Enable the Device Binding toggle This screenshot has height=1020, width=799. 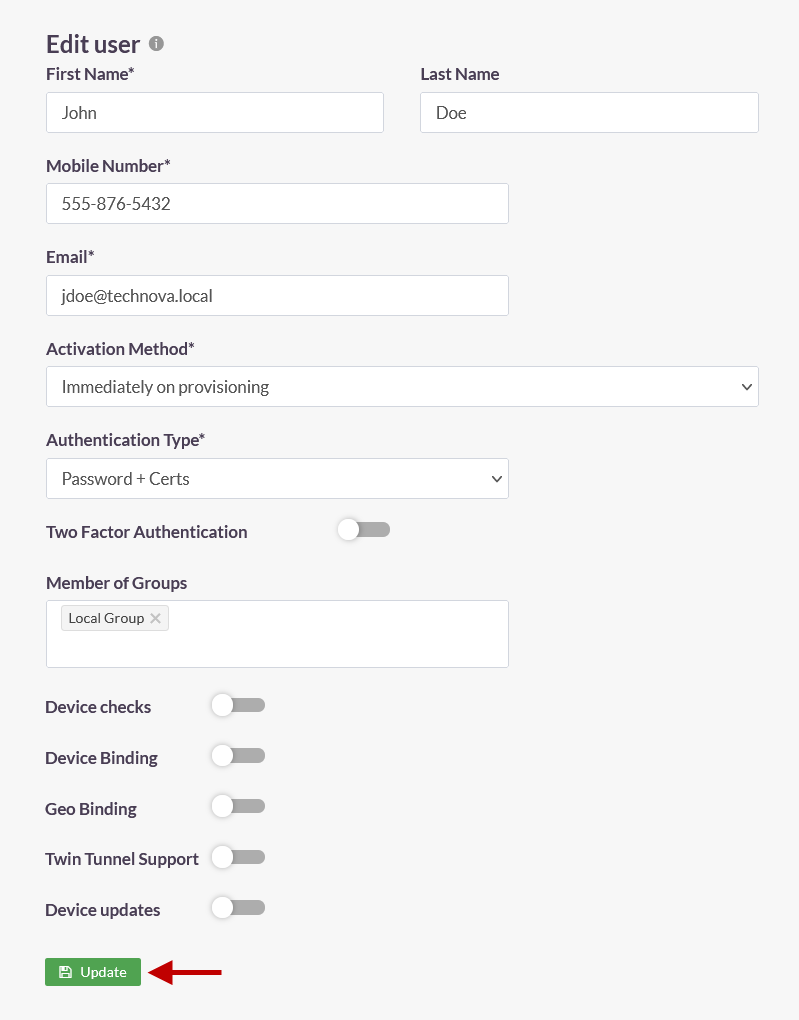238,756
